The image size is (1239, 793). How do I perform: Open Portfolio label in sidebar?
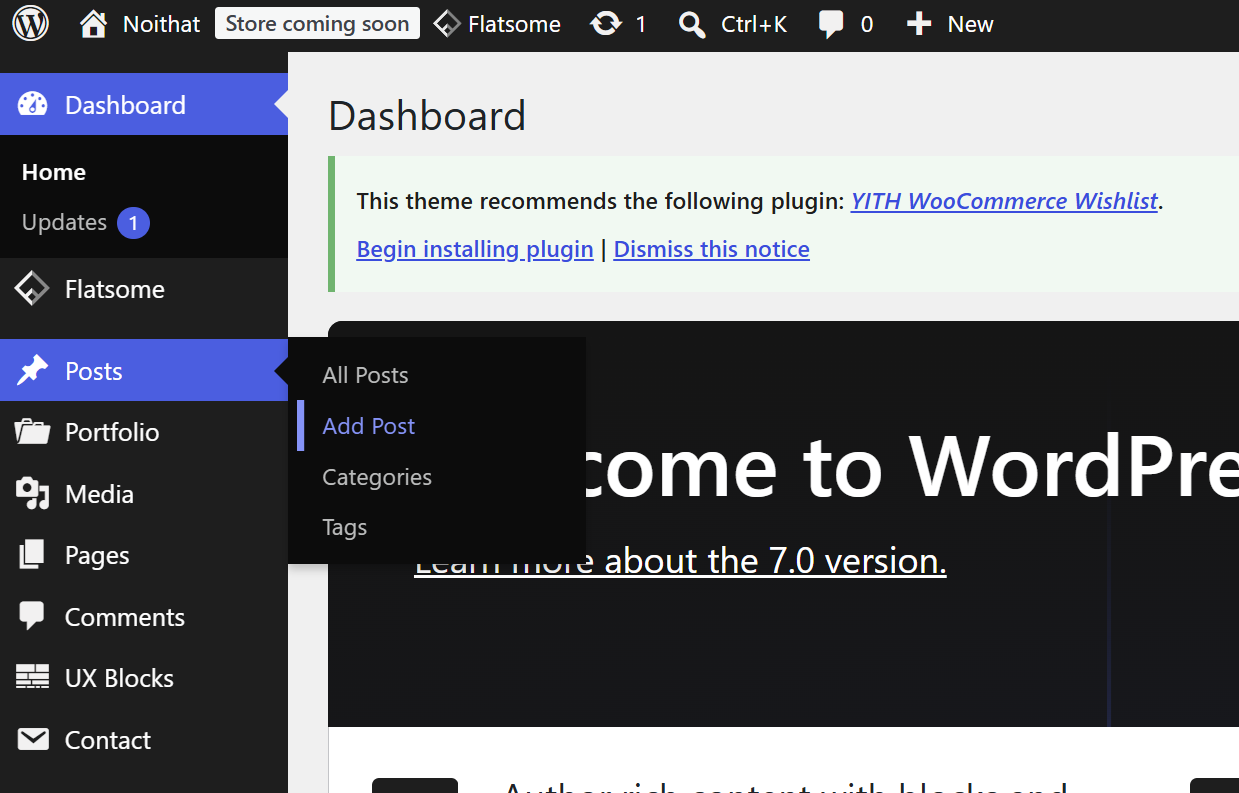coord(112,432)
